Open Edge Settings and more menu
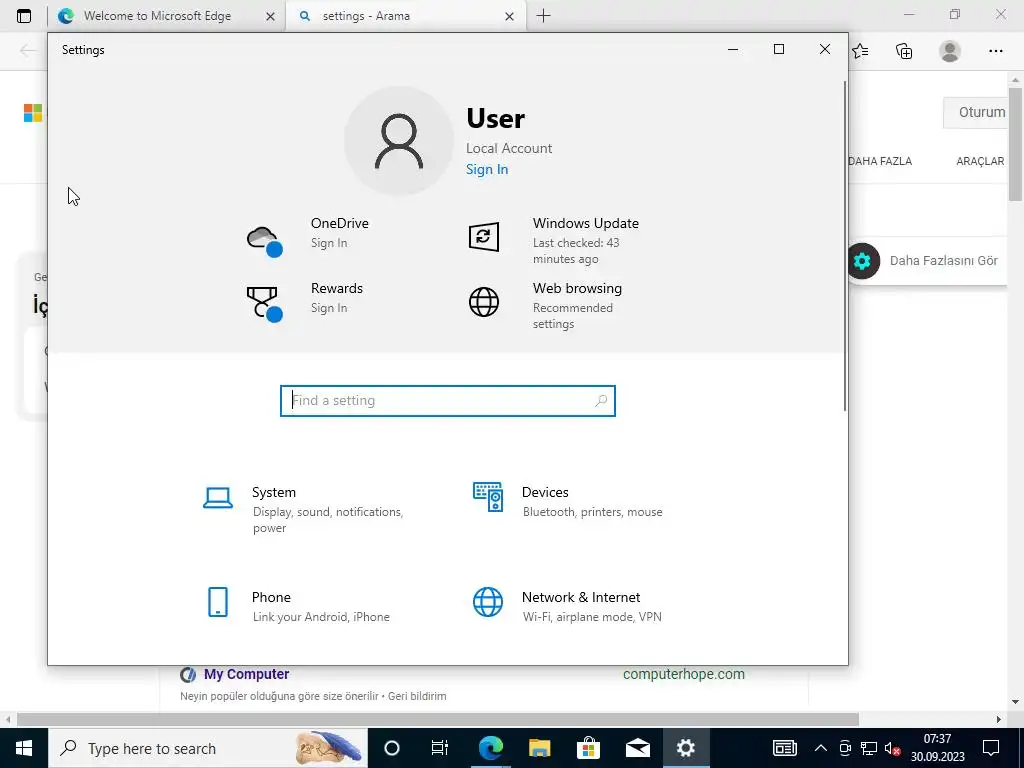Screen dimensions: 1024x768 point(995,51)
